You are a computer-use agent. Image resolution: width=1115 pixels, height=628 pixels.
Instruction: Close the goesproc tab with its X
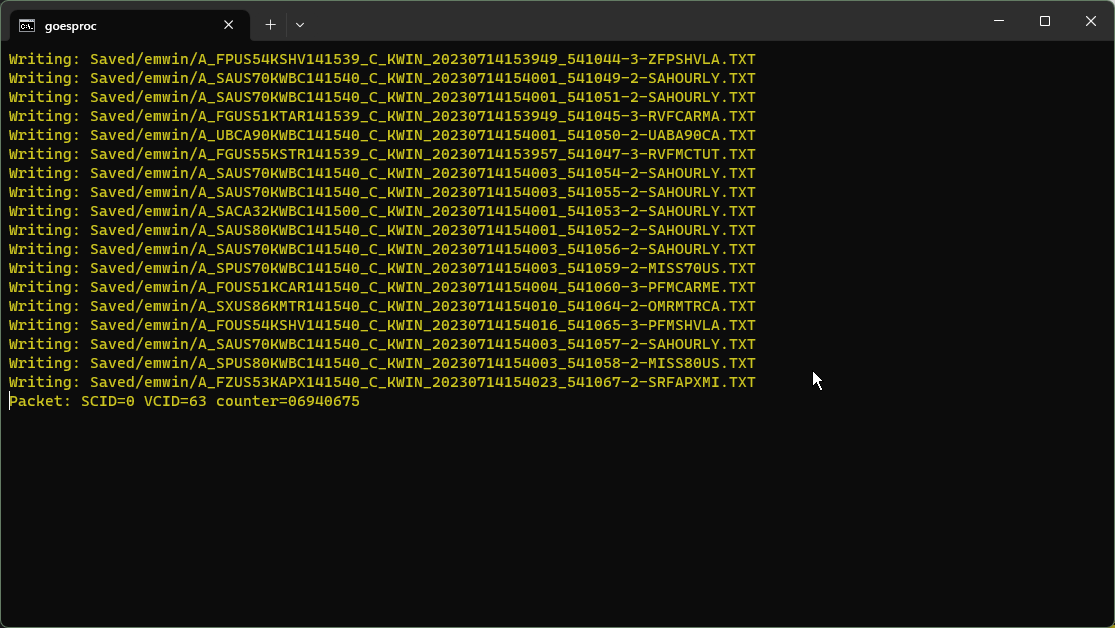[227, 25]
